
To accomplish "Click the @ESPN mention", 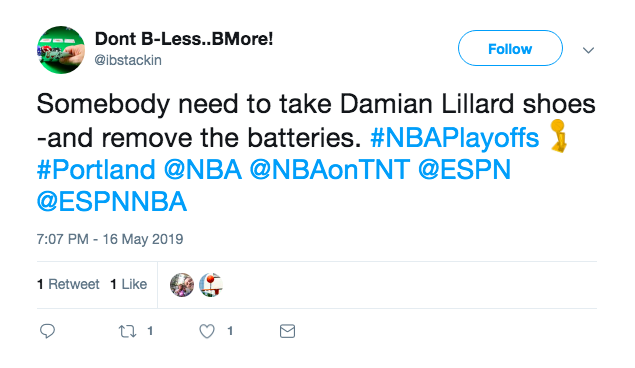I will (465, 170).
